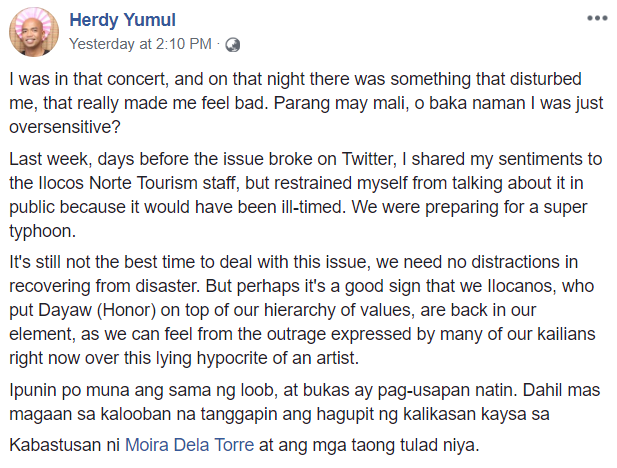617x468 pixels.
Task: Open Herdy Yumul's profile picture
Action: [34, 32]
